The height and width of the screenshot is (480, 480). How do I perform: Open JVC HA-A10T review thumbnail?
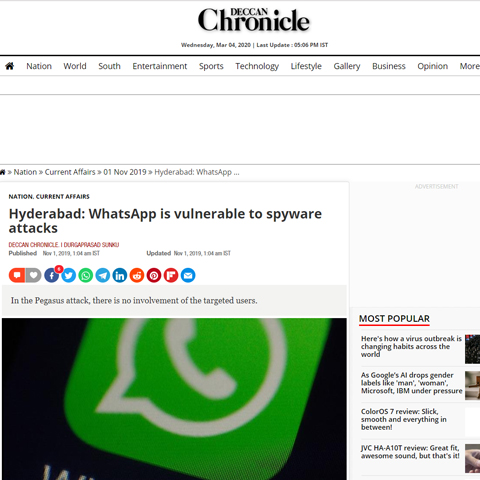(472, 458)
